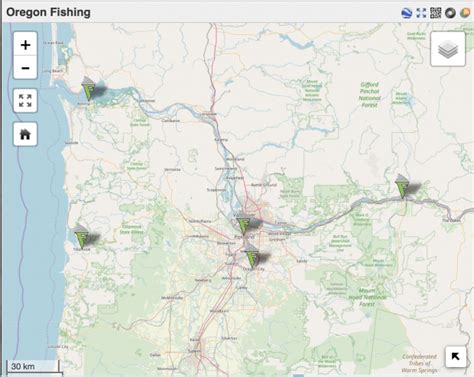Click the Mount Hood National Forest label
This screenshot has width=474, height=377.
click(367, 297)
